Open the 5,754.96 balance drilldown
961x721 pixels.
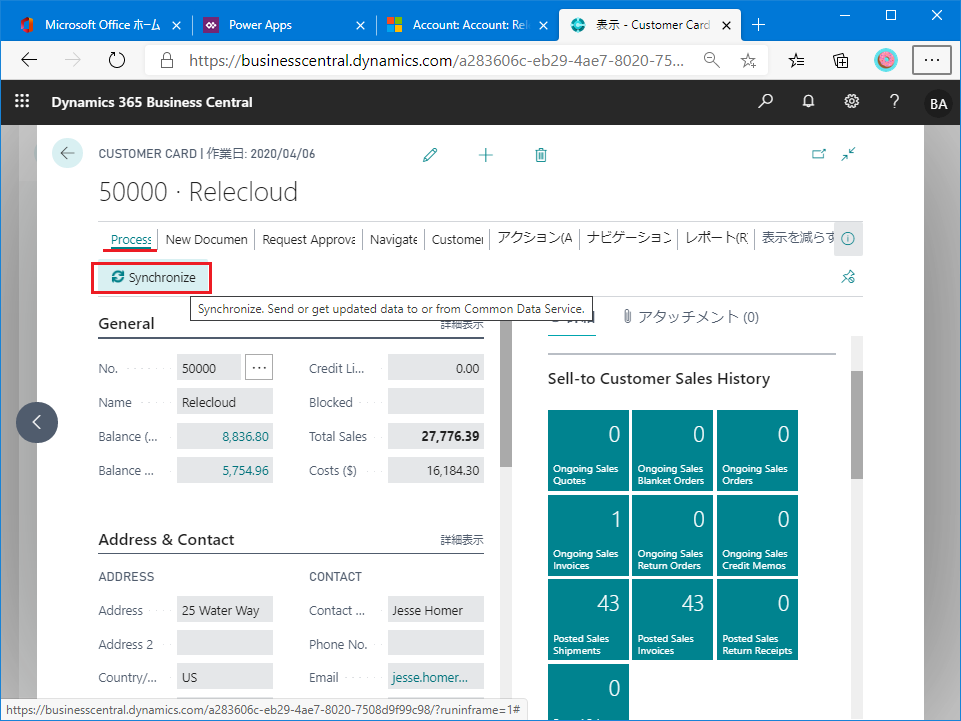pos(245,470)
